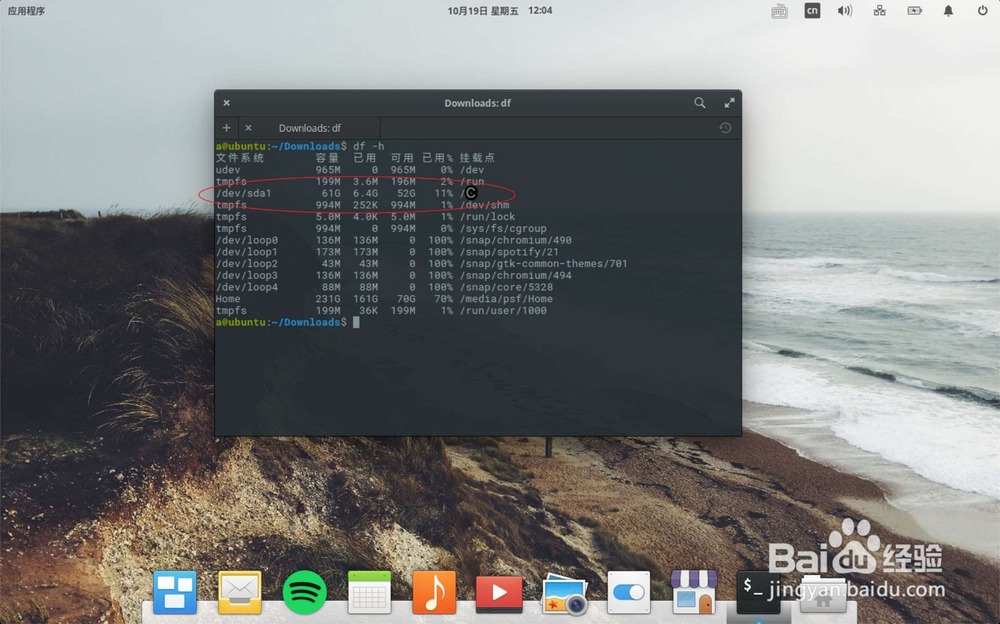Click the /dev/sda1 row text
Image resolution: width=1000 pixels, height=624 pixels.
point(244,193)
